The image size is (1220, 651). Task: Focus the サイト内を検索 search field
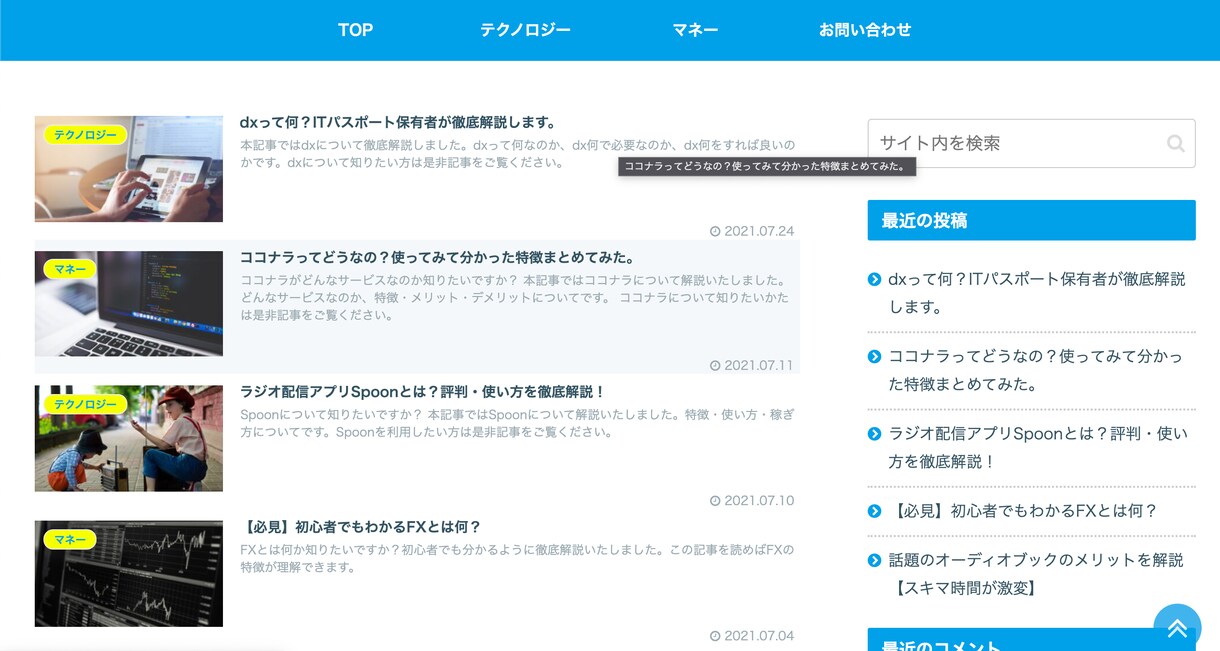tap(1031, 143)
